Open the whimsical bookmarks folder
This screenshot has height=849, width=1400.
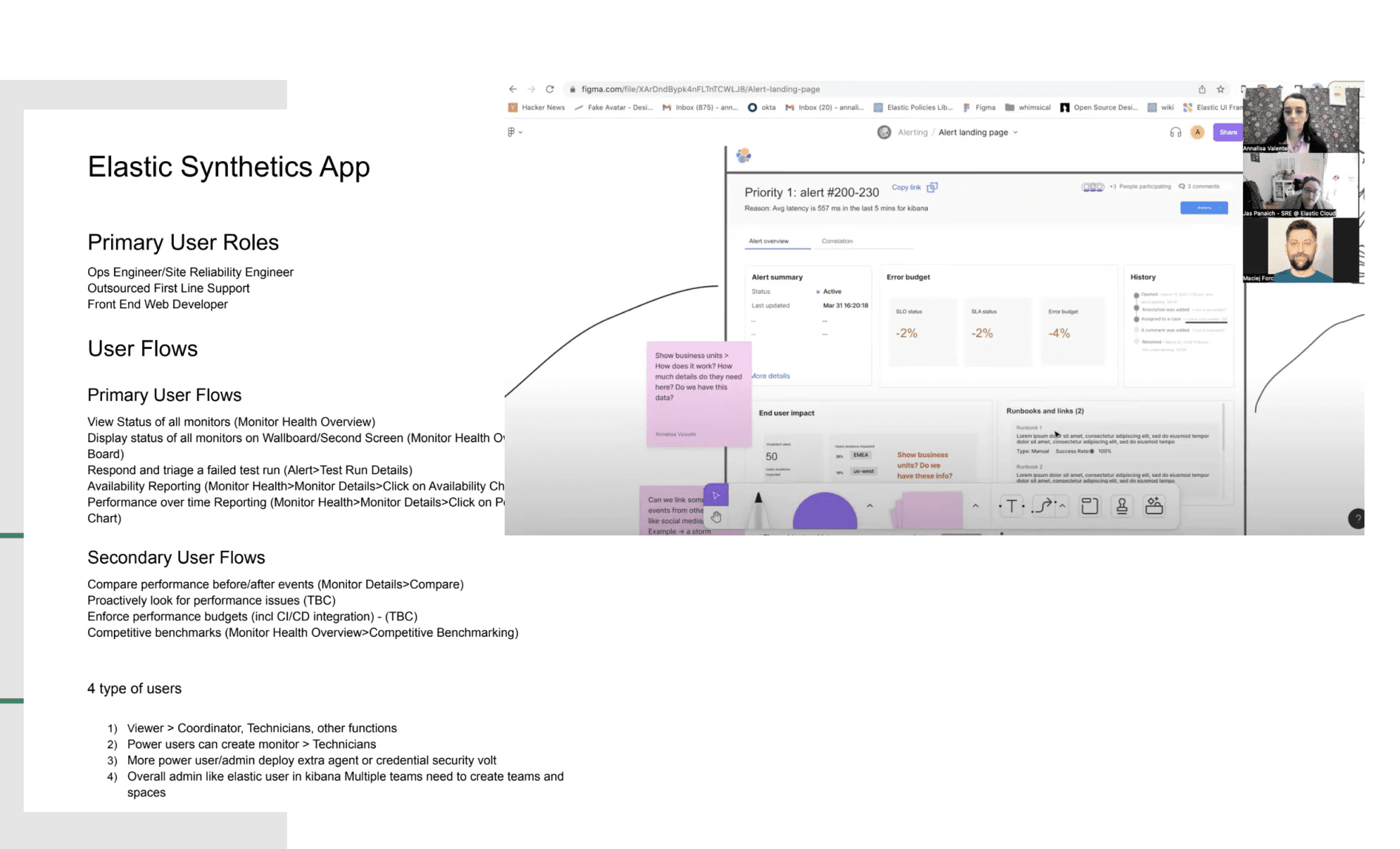pos(1028,107)
